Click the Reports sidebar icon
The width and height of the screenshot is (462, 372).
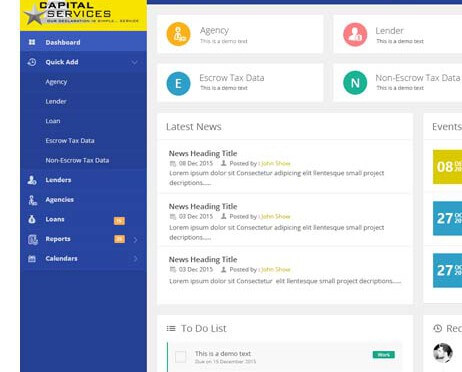pos(33,239)
